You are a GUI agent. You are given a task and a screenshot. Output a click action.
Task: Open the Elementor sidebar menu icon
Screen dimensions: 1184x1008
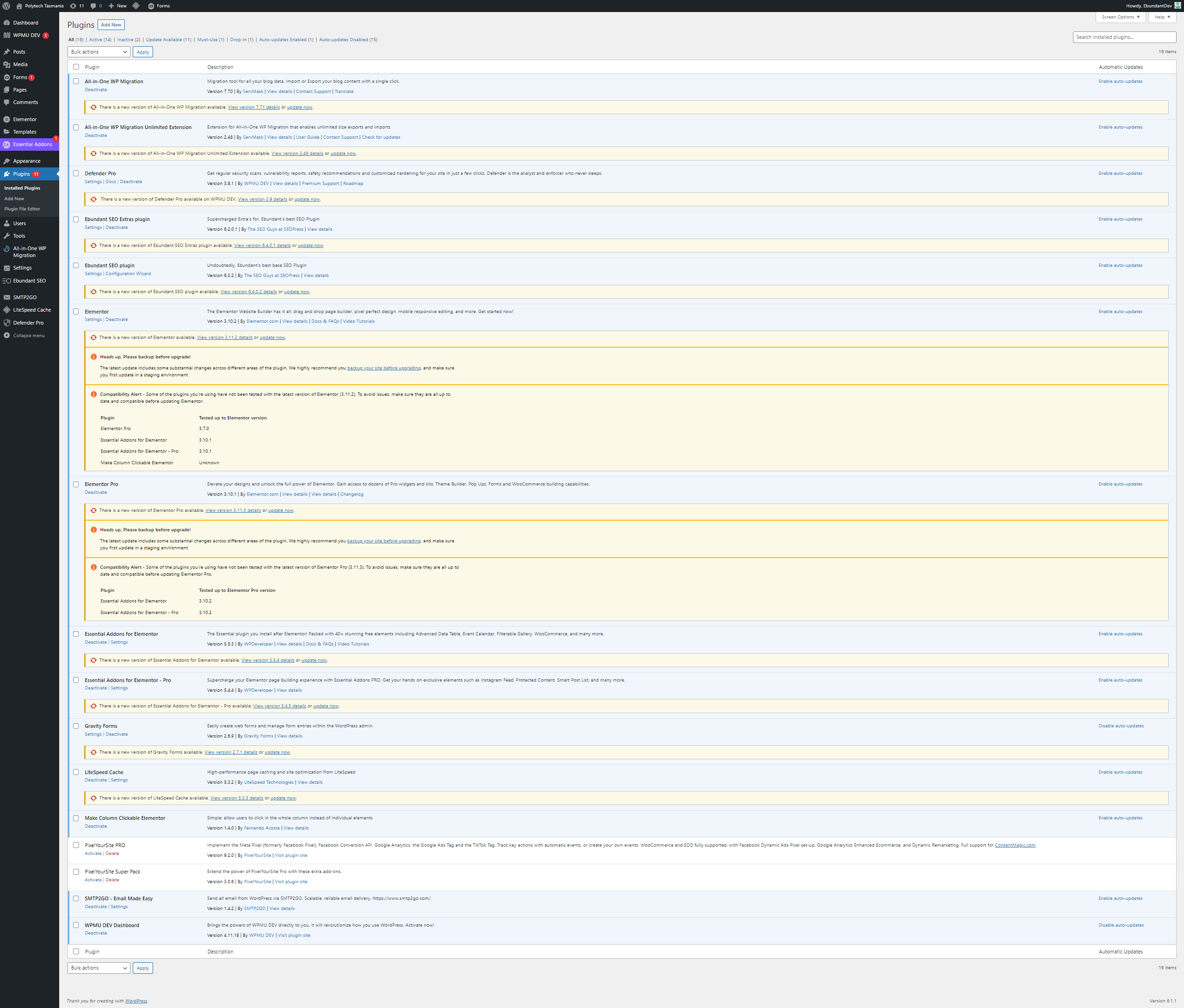[6, 119]
